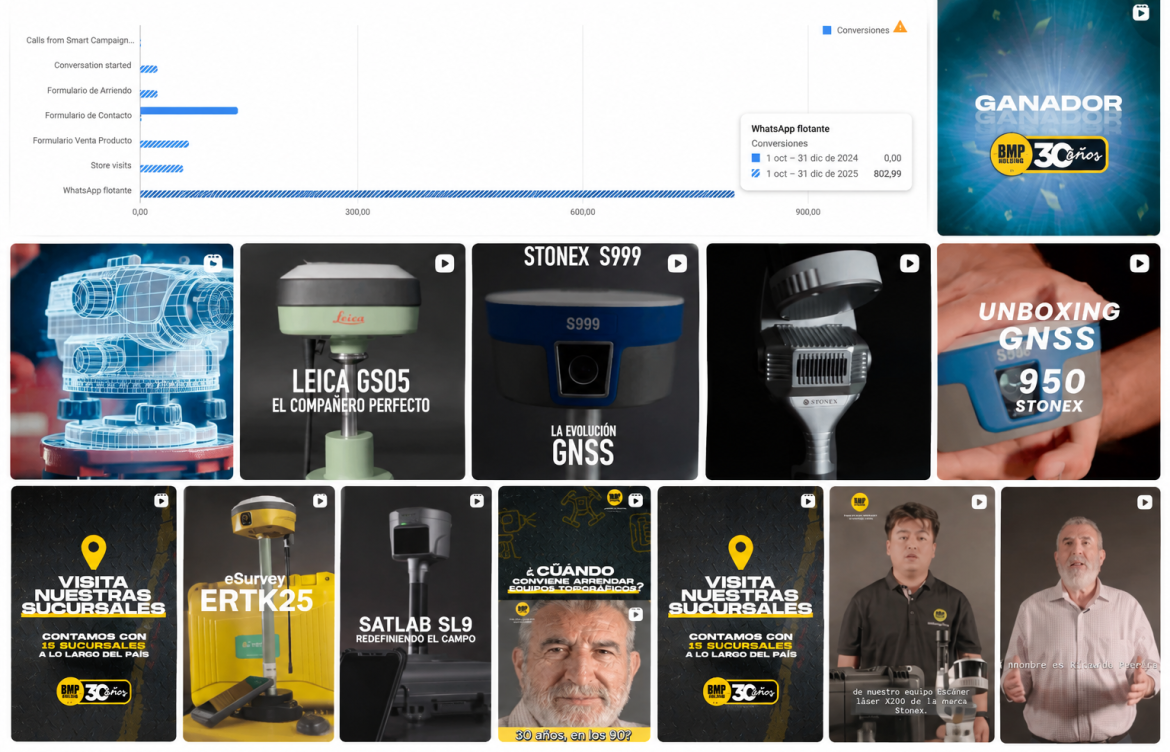Click the 2024 period swatch in tooltip

(756, 158)
